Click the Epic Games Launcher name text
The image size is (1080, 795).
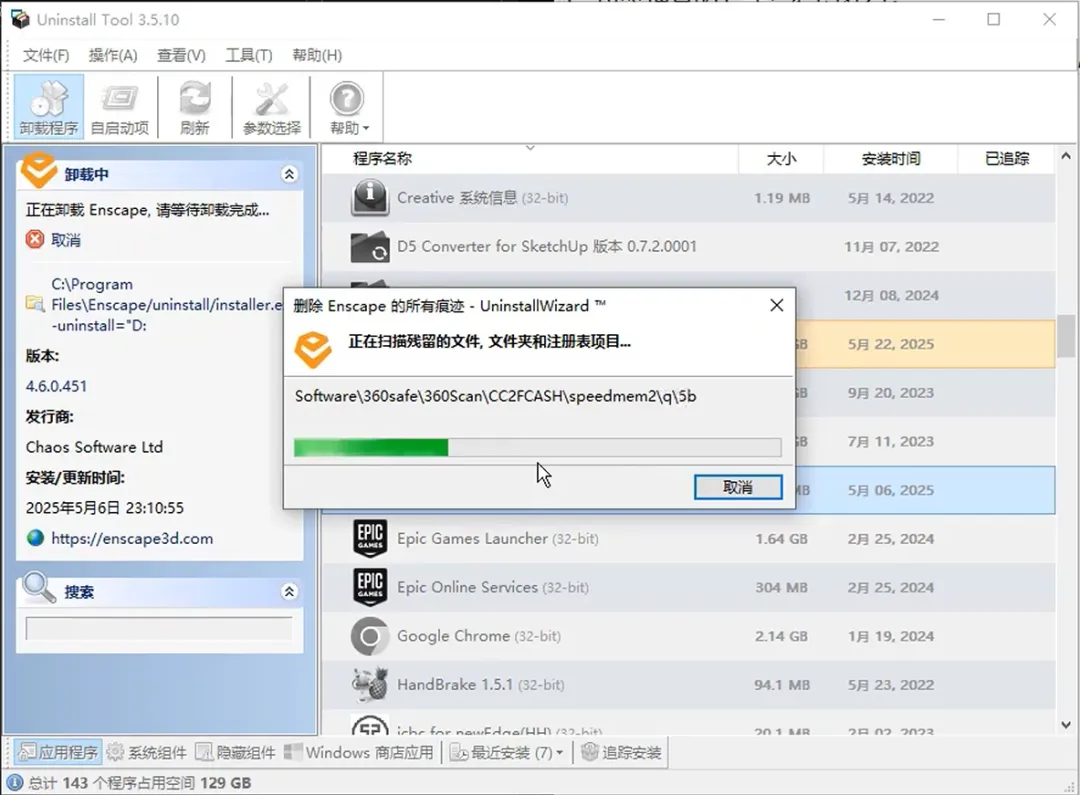[x=472, y=538]
